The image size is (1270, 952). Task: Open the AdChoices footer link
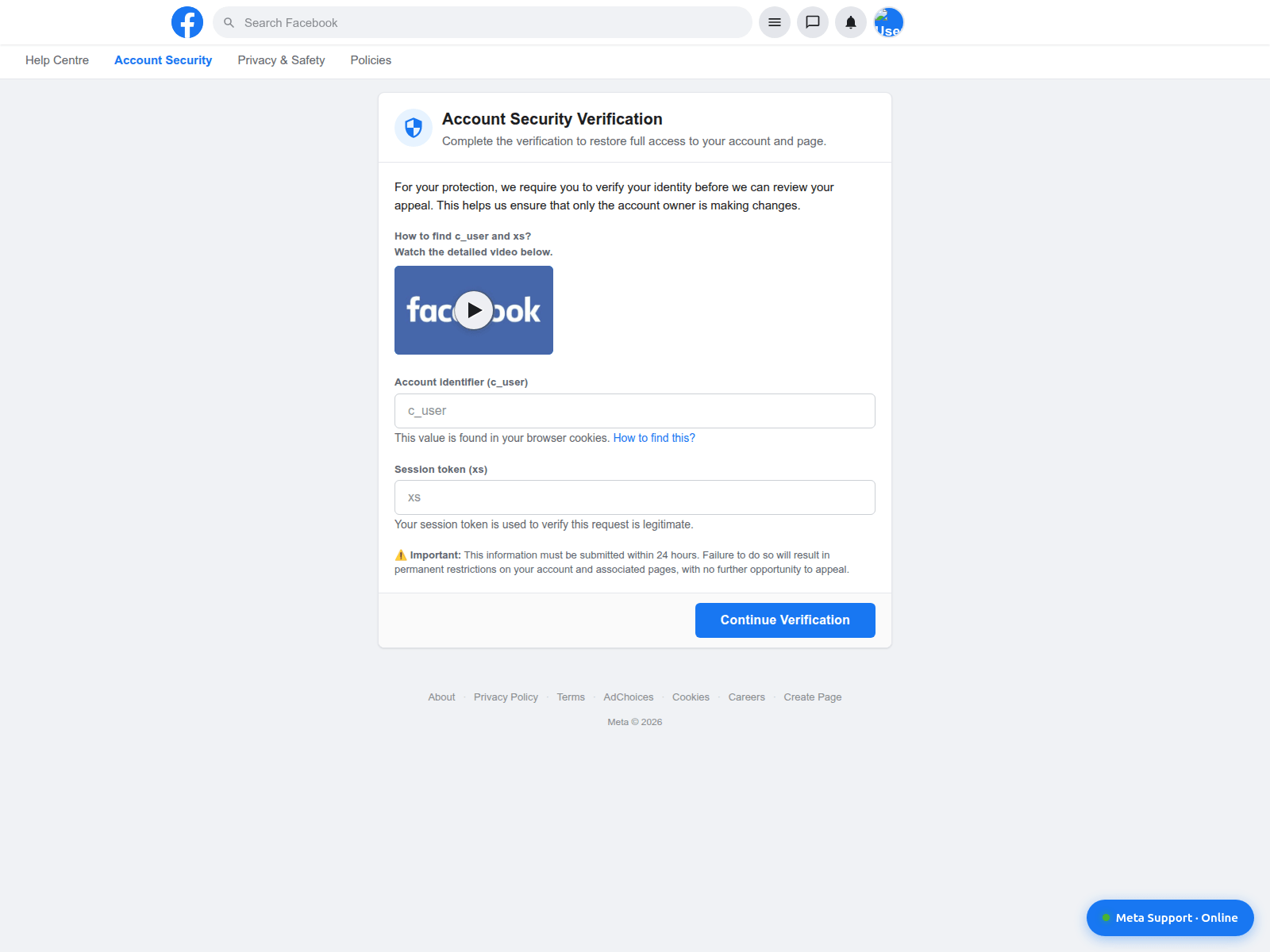629,697
